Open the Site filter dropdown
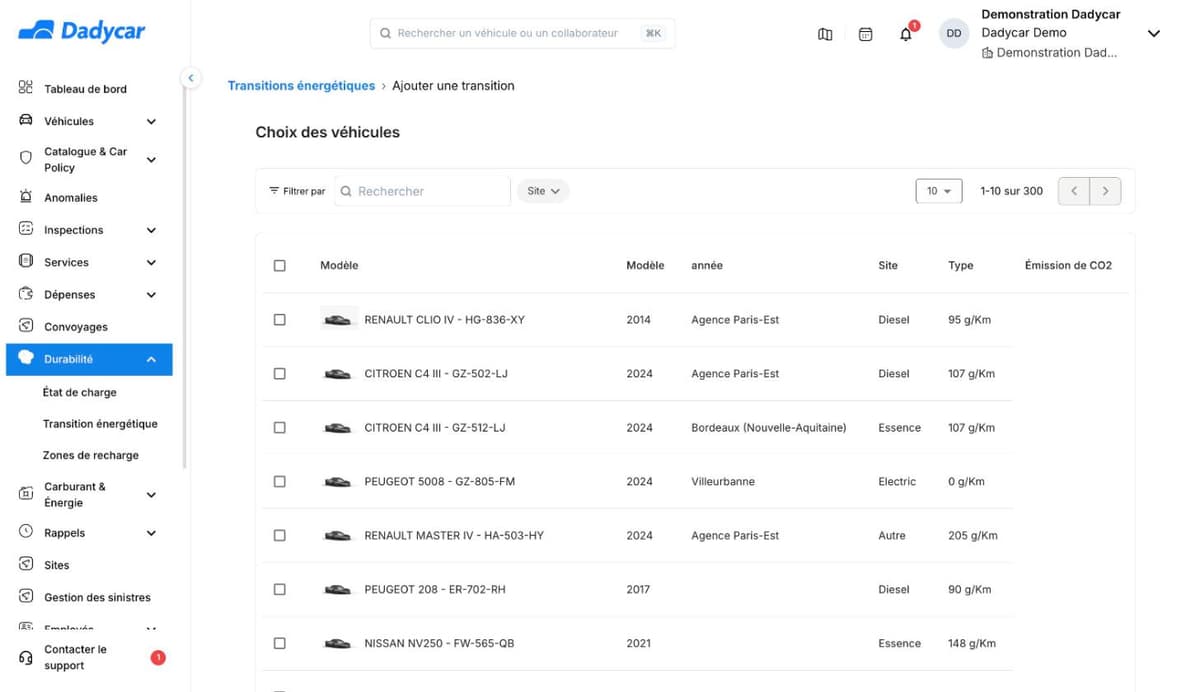 coord(543,191)
